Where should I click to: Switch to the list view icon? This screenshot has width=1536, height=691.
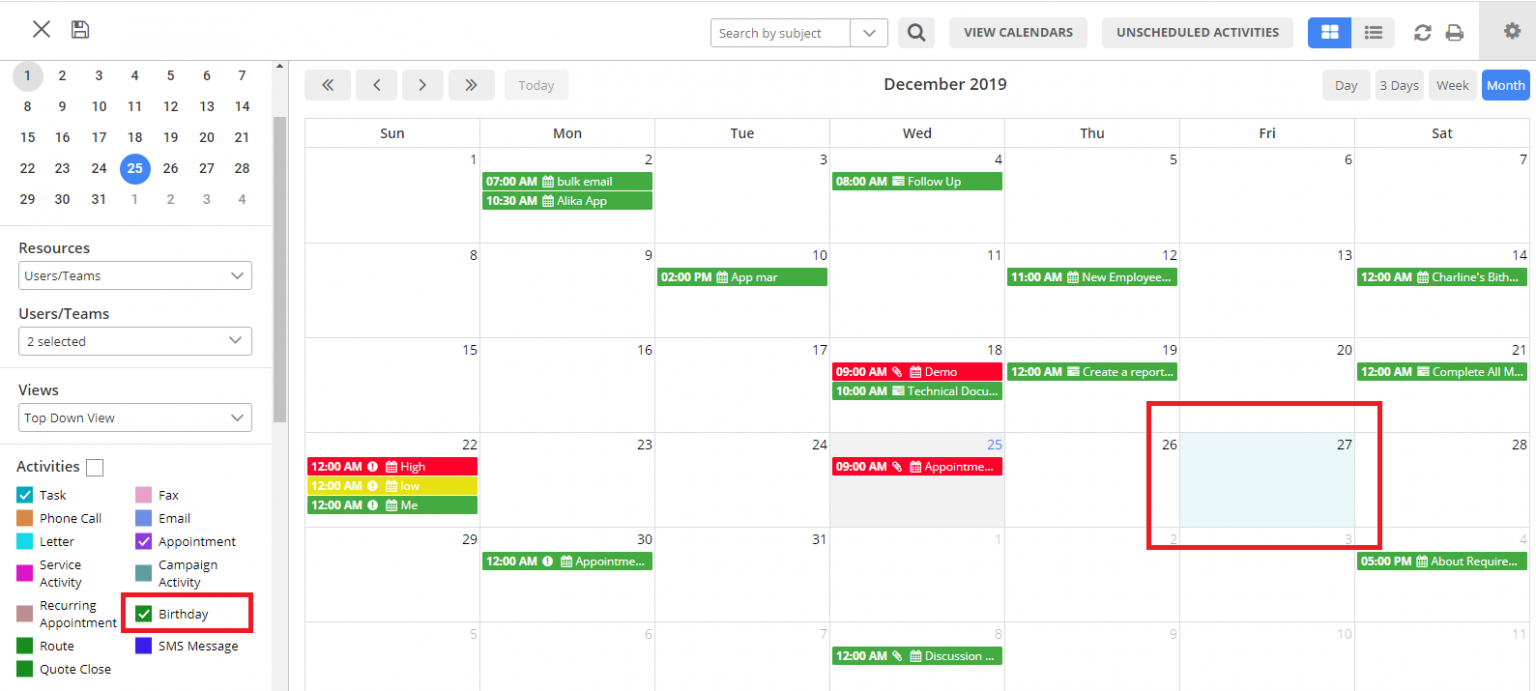1373,32
